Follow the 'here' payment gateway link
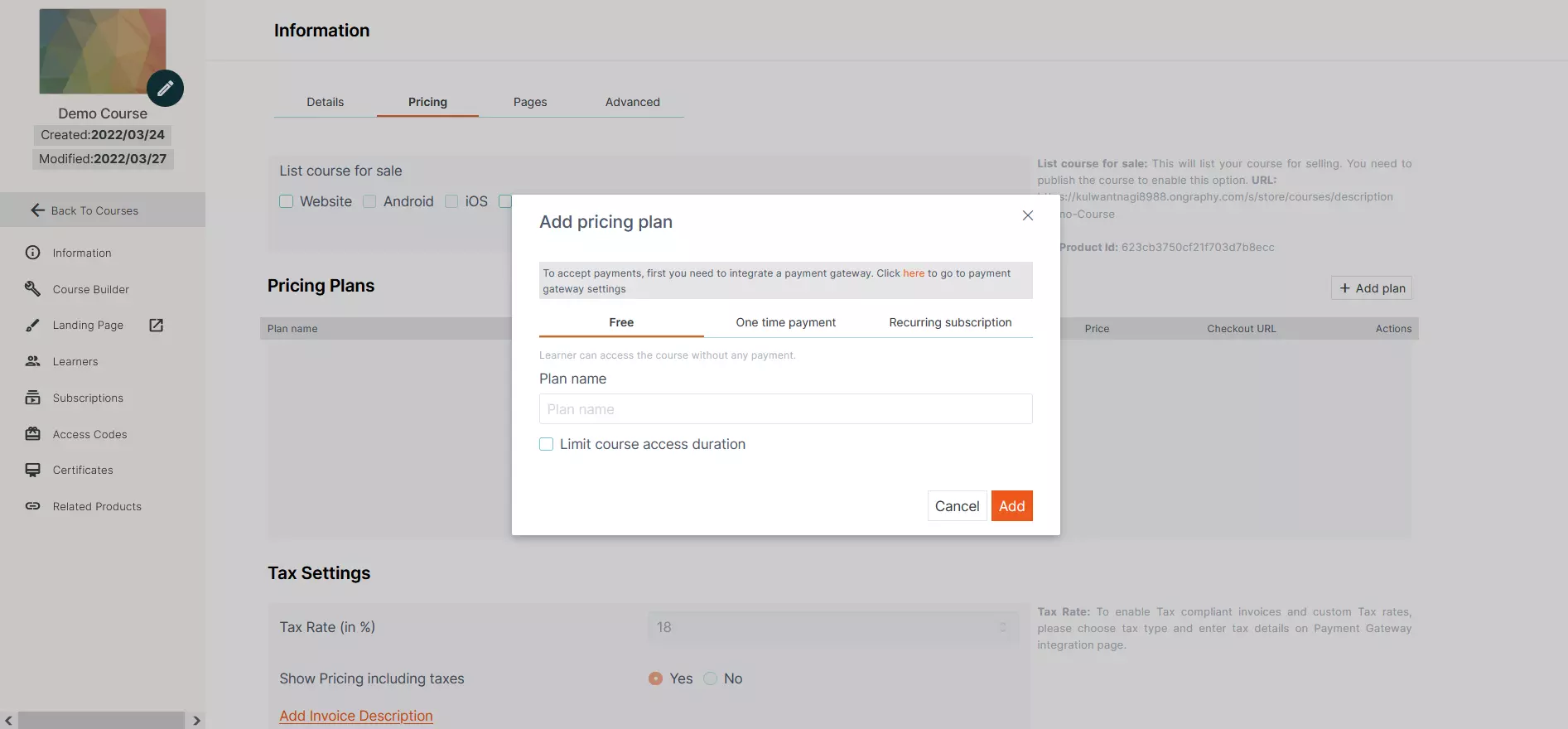Viewport: 1568px width, 729px height. coord(914,273)
